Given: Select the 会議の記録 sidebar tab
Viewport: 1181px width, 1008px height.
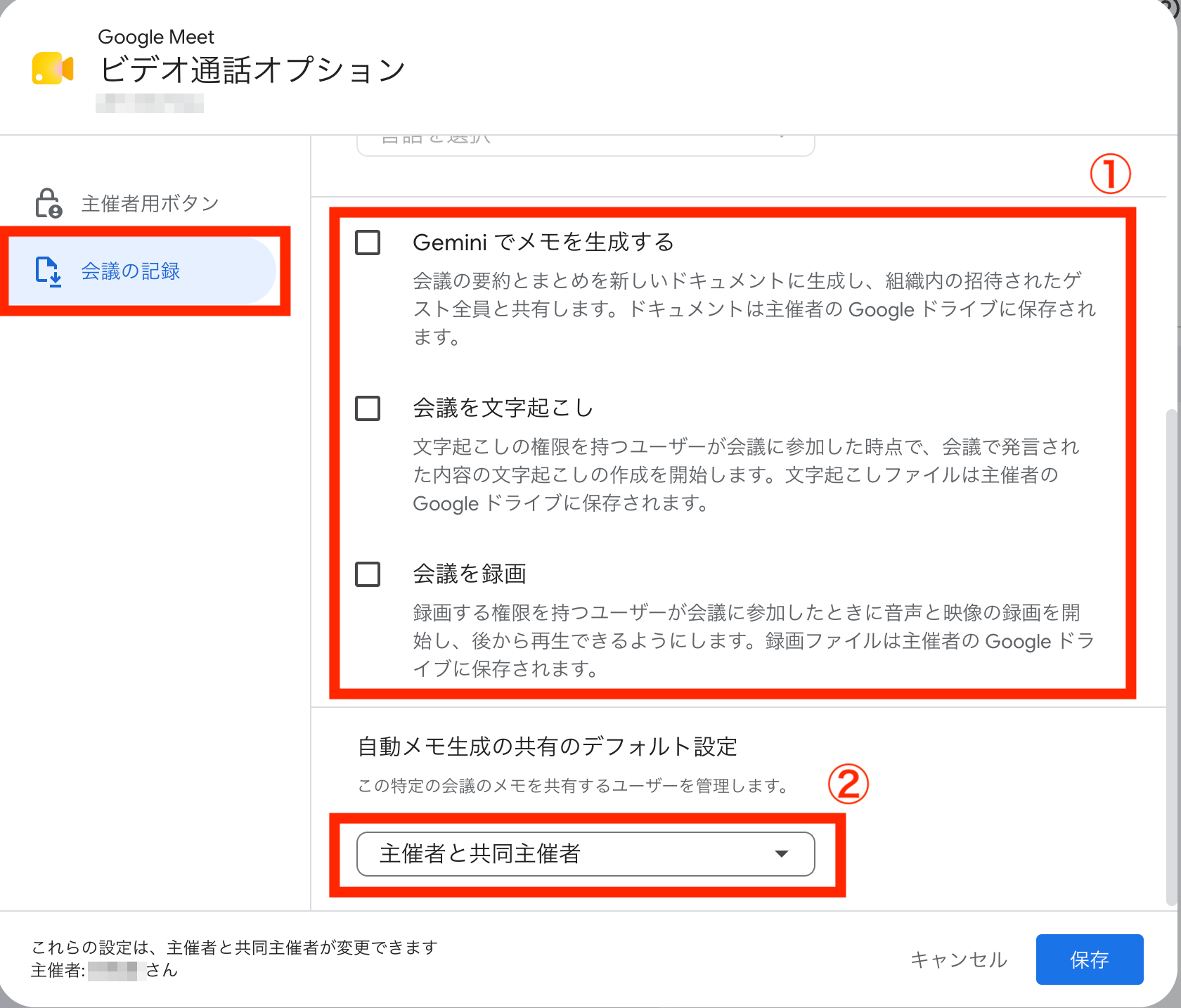Looking at the screenshot, I should [141, 271].
